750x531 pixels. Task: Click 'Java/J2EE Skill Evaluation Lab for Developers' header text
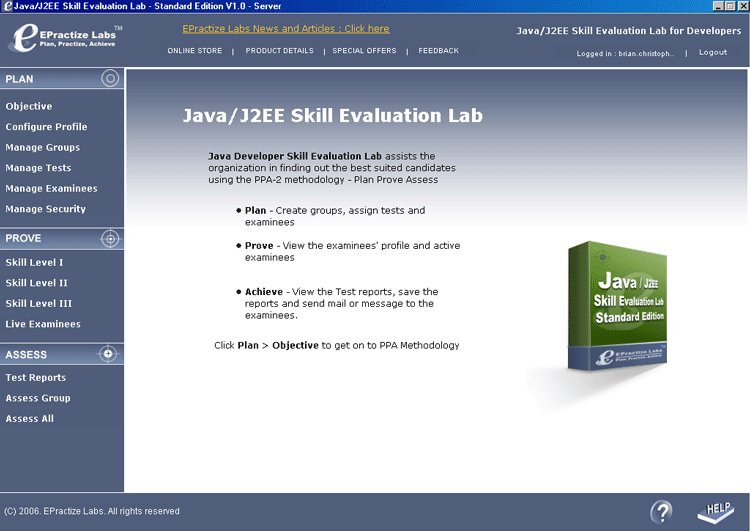629,31
